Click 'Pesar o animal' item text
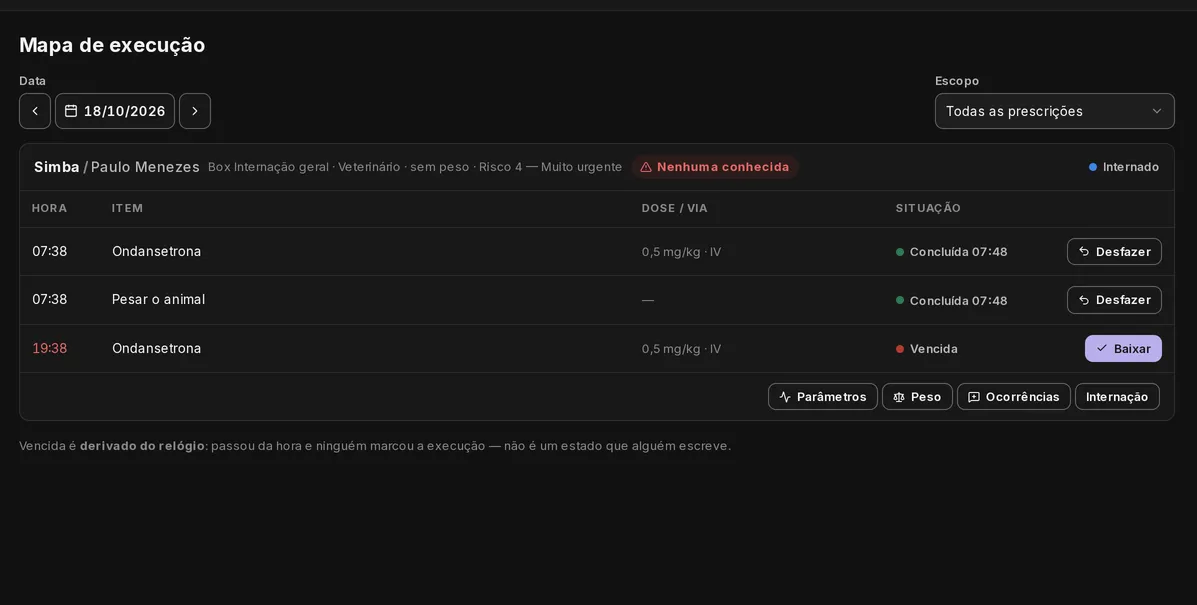The height and width of the screenshot is (605, 1197). [158, 300]
